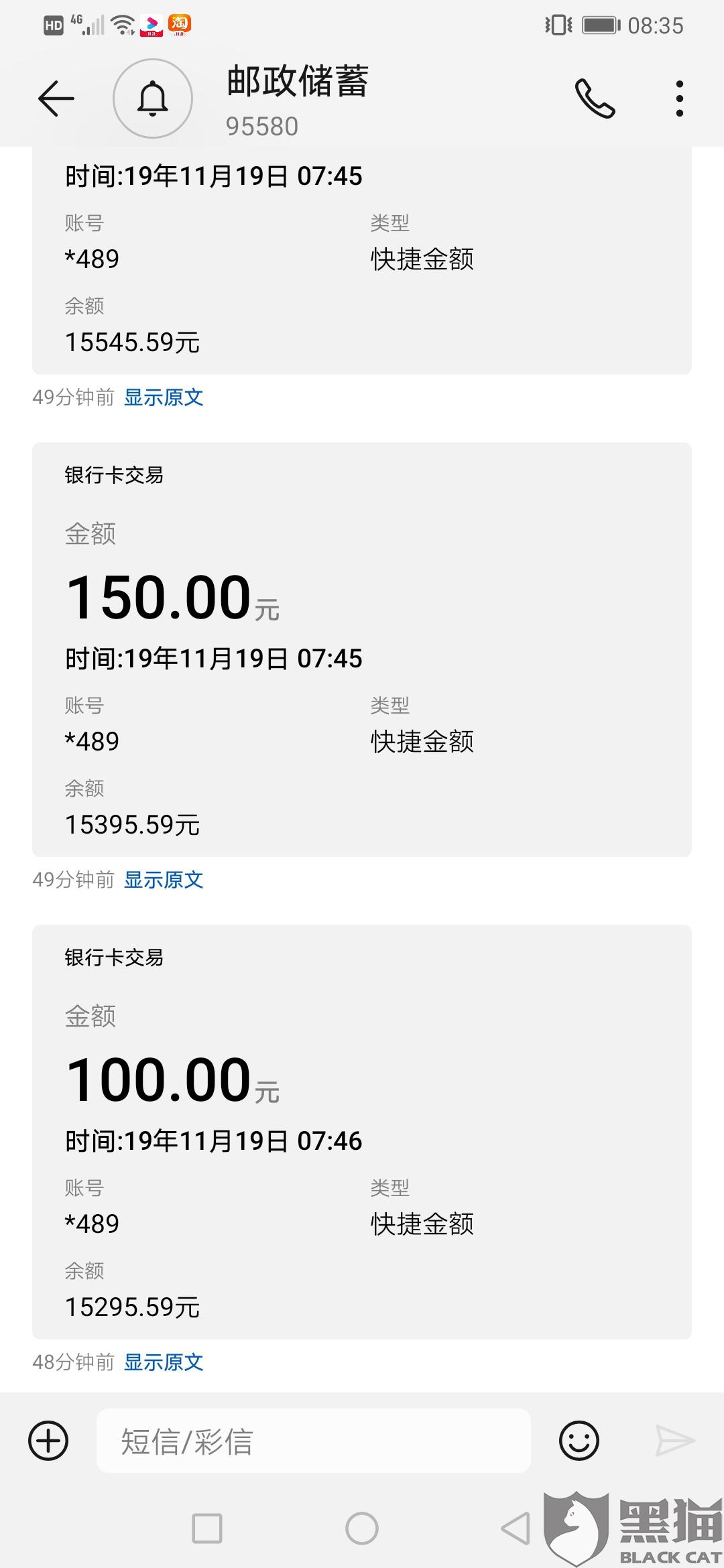Tap the send message arrow

point(674,1441)
